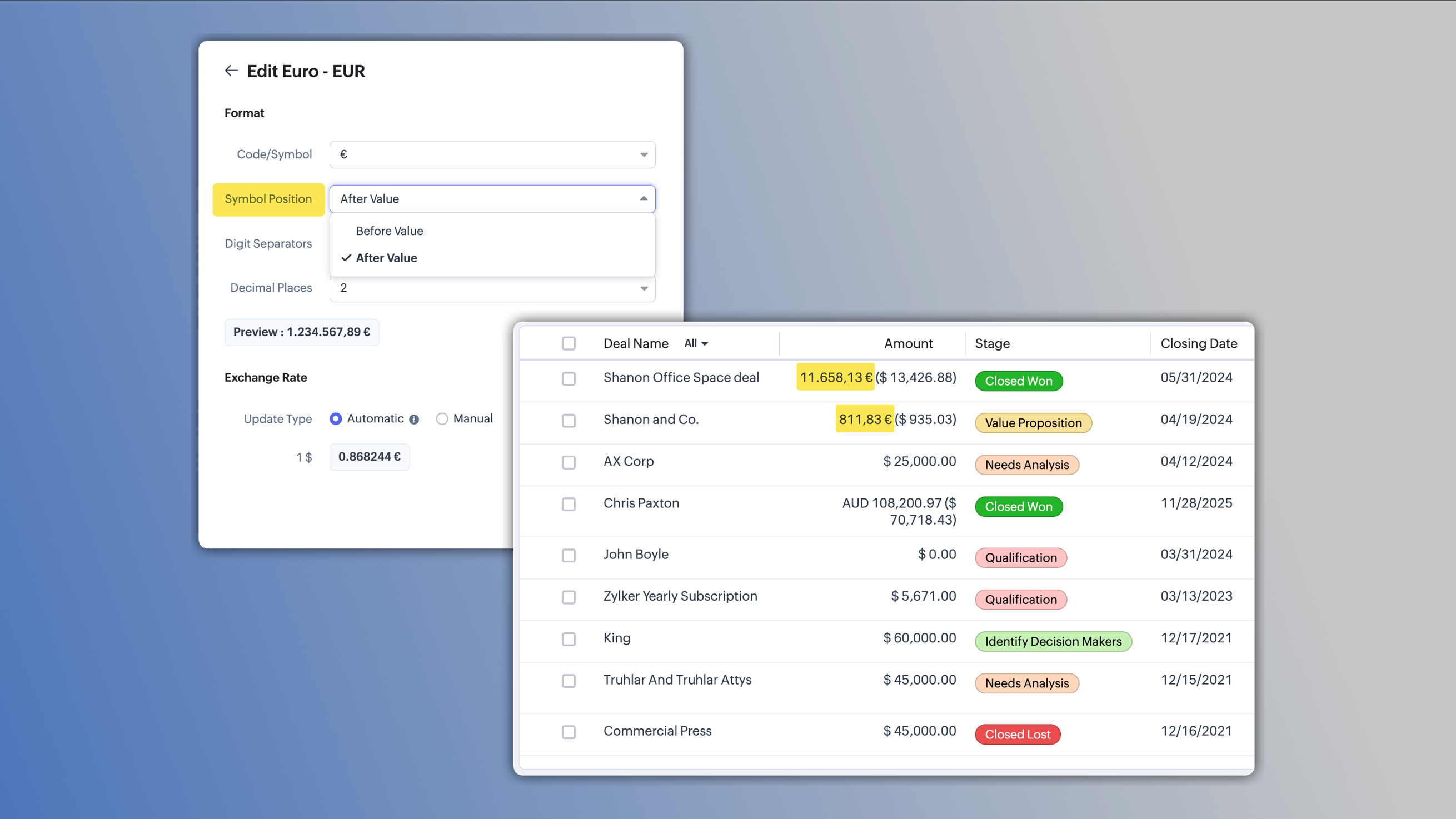Image resolution: width=1456 pixels, height=819 pixels.
Task: Click the Identify Decision Makers stage badge
Action: click(1053, 641)
